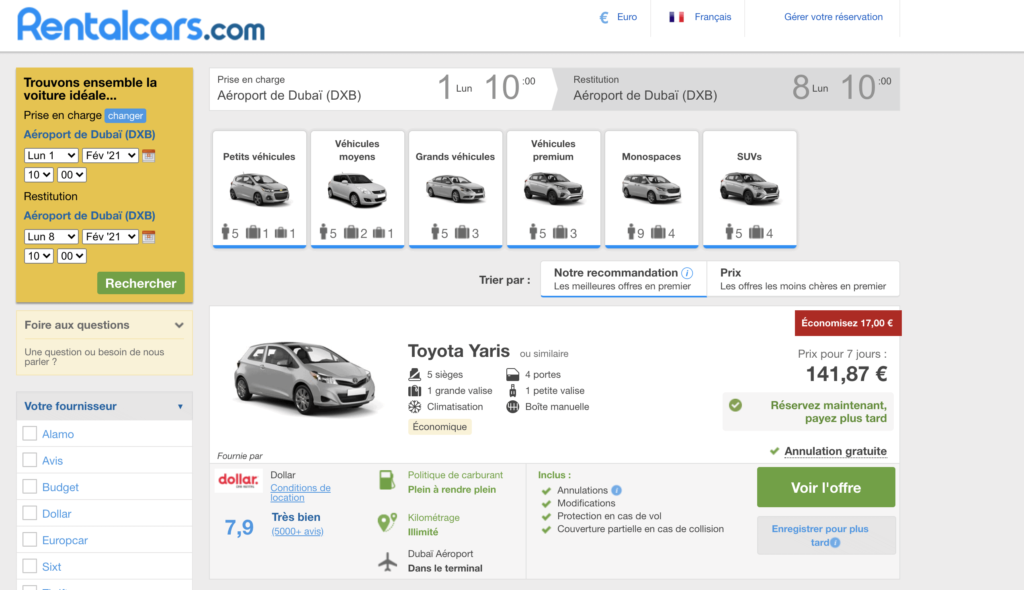Open the return date calendar icon
The width and height of the screenshot is (1024, 590).
click(x=149, y=237)
